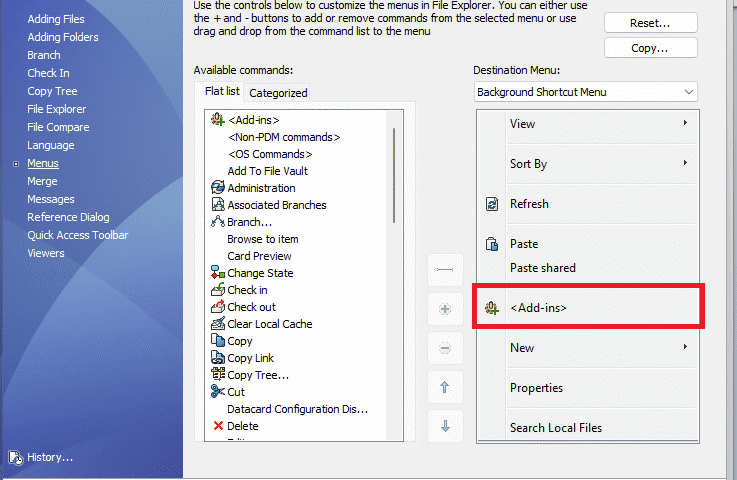Click the Associated Branches icon
Viewport: 737px width, 480px height.
(217, 204)
